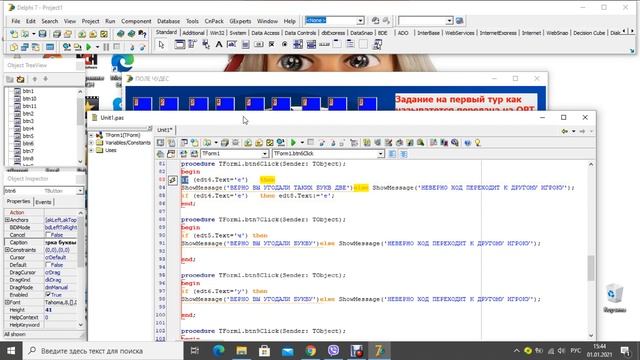Select the Unit1* editor tab

point(164,130)
